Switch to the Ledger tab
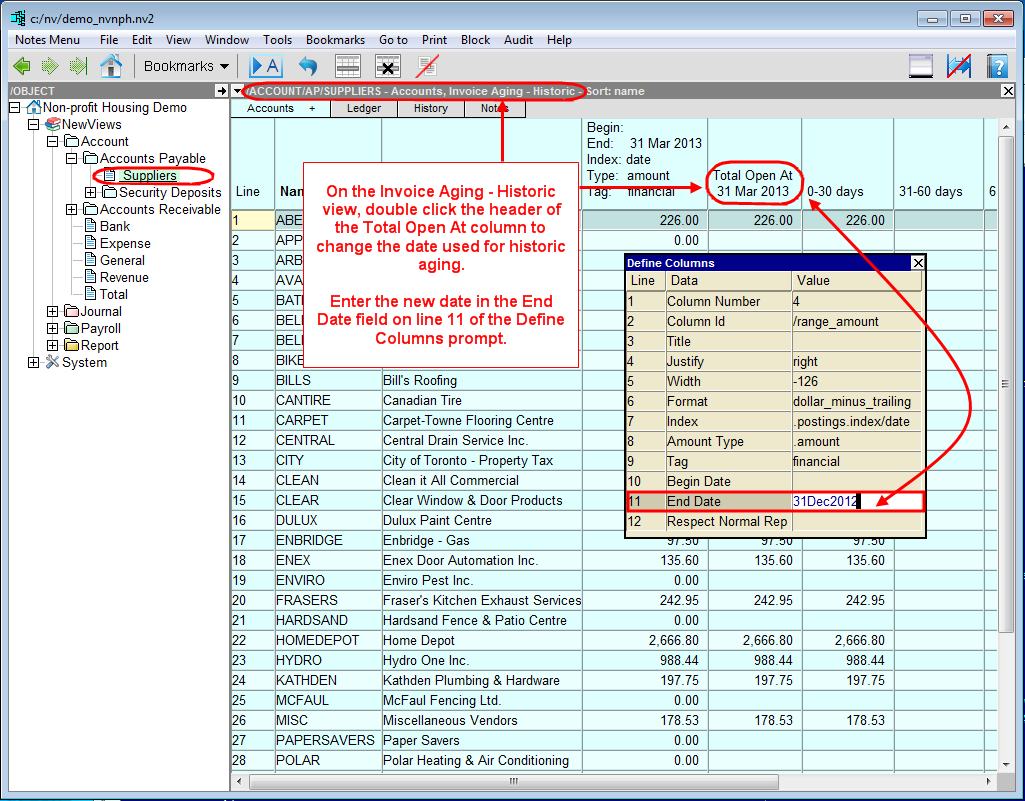1025x801 pixels. click(363, 108)
